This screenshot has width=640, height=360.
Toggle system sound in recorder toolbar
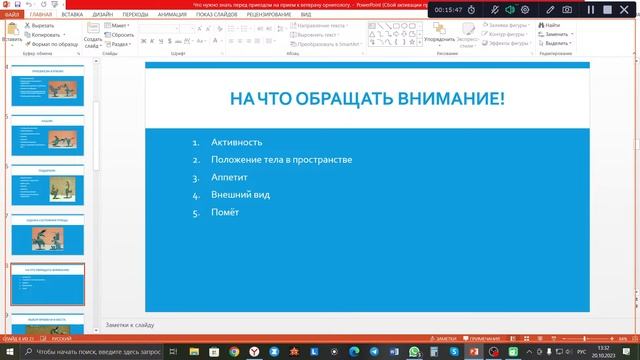[x=510, y=9]
